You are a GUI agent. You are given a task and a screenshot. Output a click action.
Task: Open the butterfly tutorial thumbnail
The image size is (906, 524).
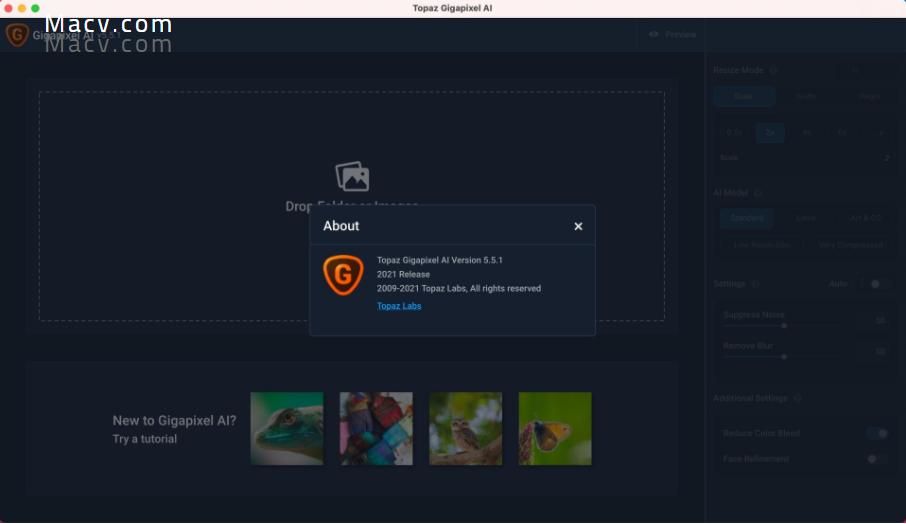point(555,429)
